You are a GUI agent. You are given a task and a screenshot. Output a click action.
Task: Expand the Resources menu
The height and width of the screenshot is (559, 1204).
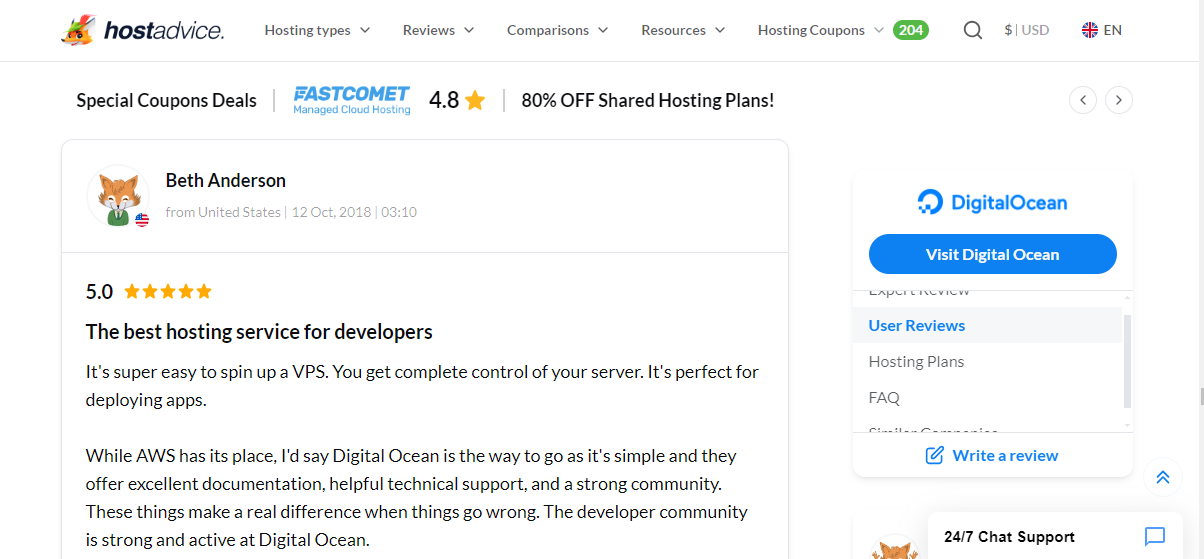pos(683,30)
